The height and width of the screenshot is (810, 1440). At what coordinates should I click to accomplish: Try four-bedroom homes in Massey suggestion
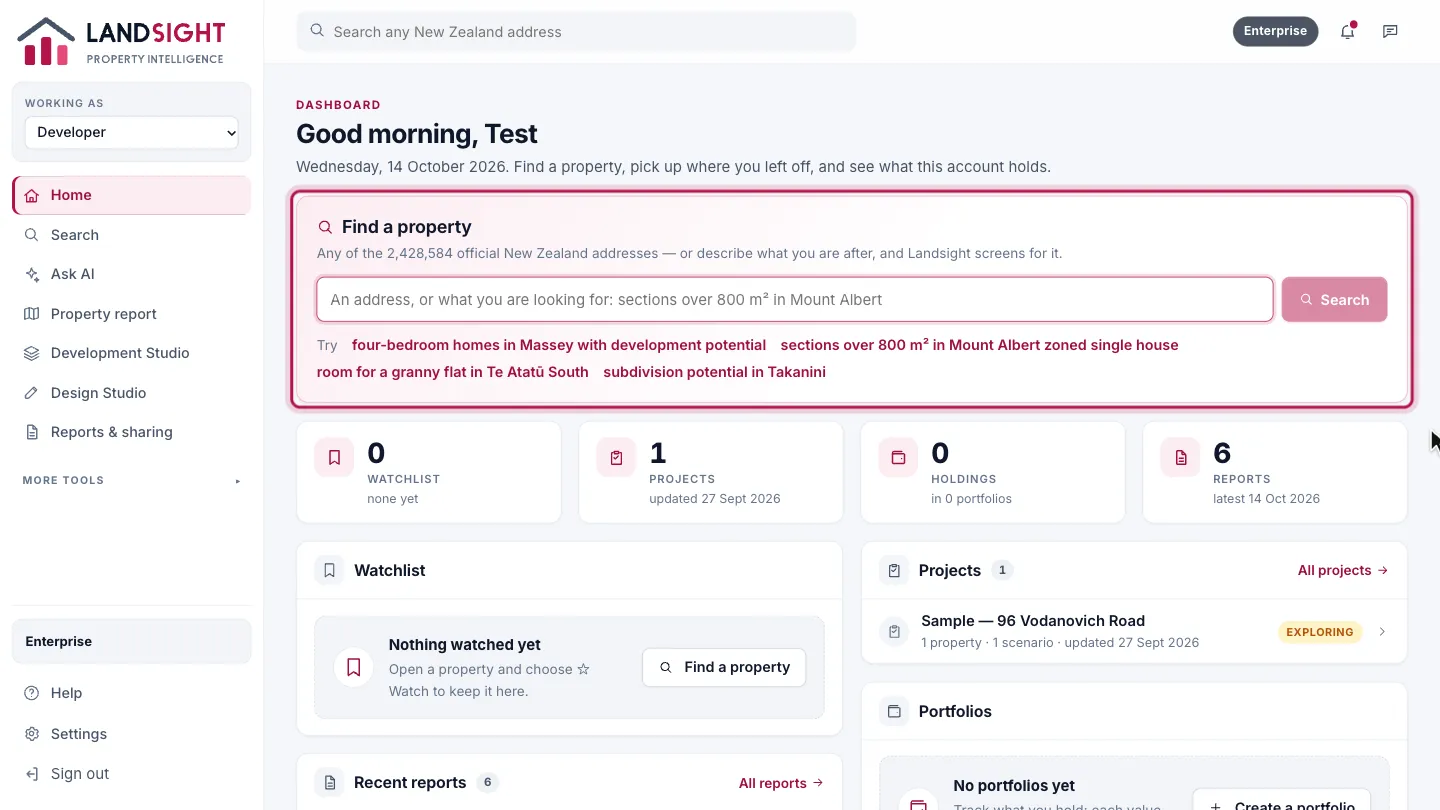pyautogui.click(x=559, y=345)
